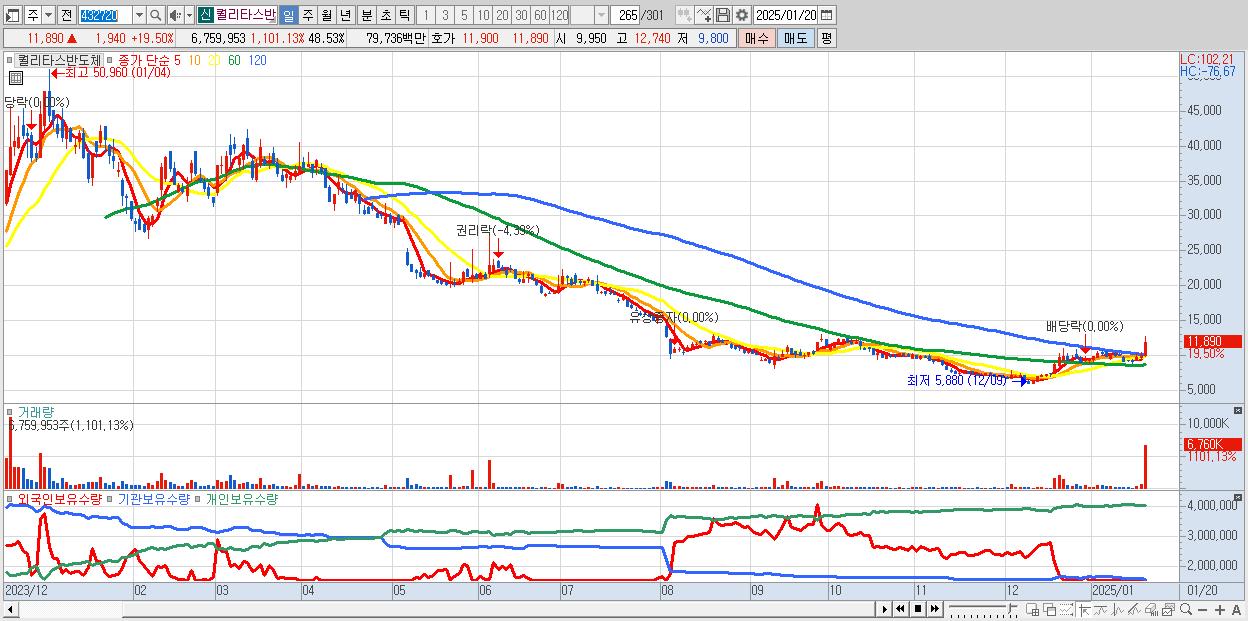Expand the speaker icon dropdown arrow
The image size is (1248, 621).
click(189, 15)
